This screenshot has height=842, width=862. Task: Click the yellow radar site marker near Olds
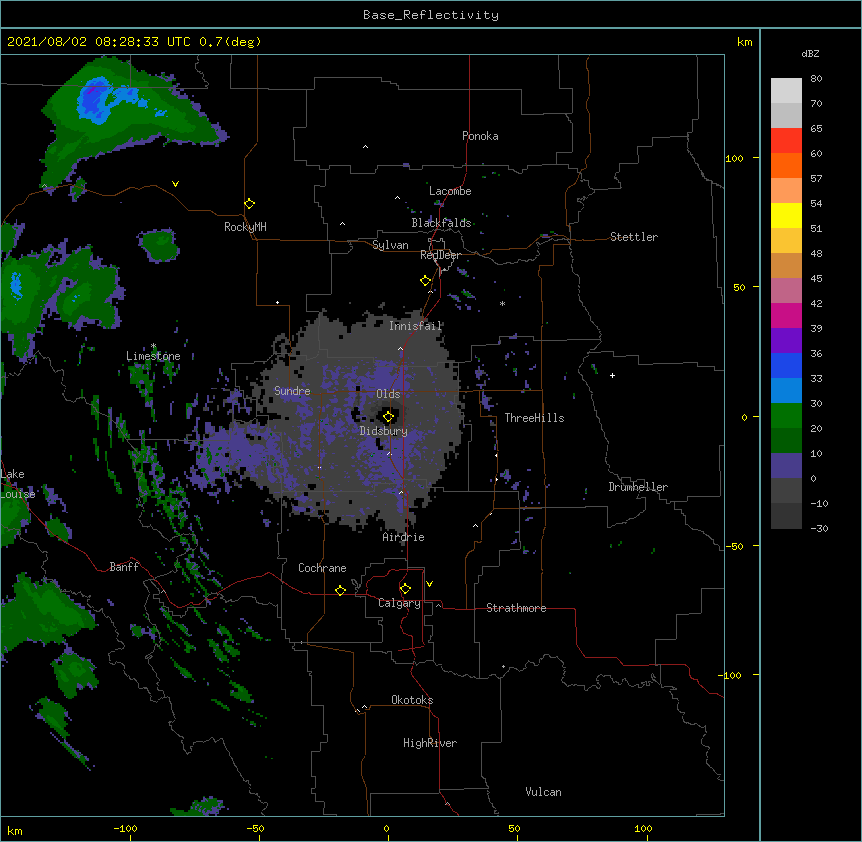[x=388, y=417]
